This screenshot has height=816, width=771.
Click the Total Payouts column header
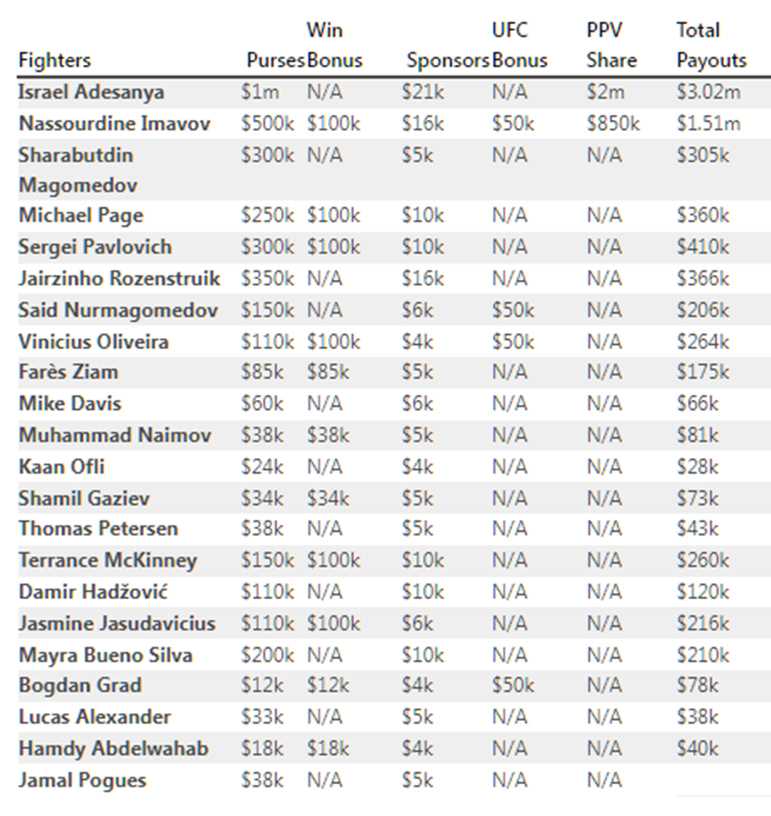(711, 45)
